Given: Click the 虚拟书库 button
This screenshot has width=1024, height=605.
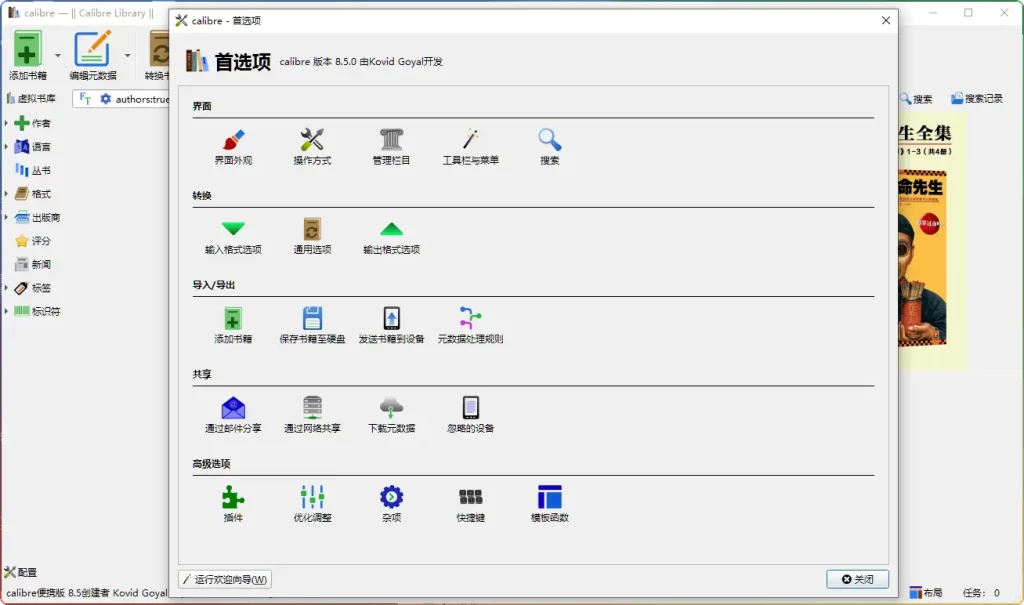Looking at the screenshot, I should click(31, 98).
